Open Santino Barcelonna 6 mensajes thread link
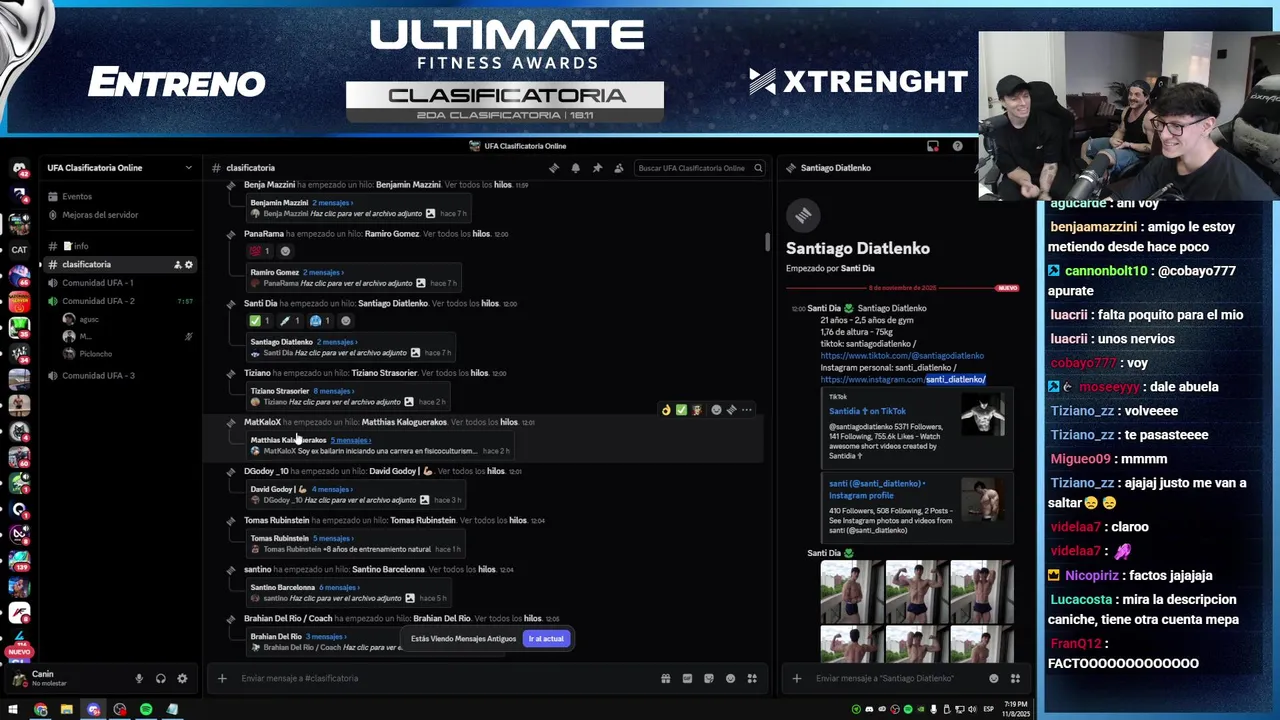This screenshot has width=1280, height=720. [x=339, y=587]
